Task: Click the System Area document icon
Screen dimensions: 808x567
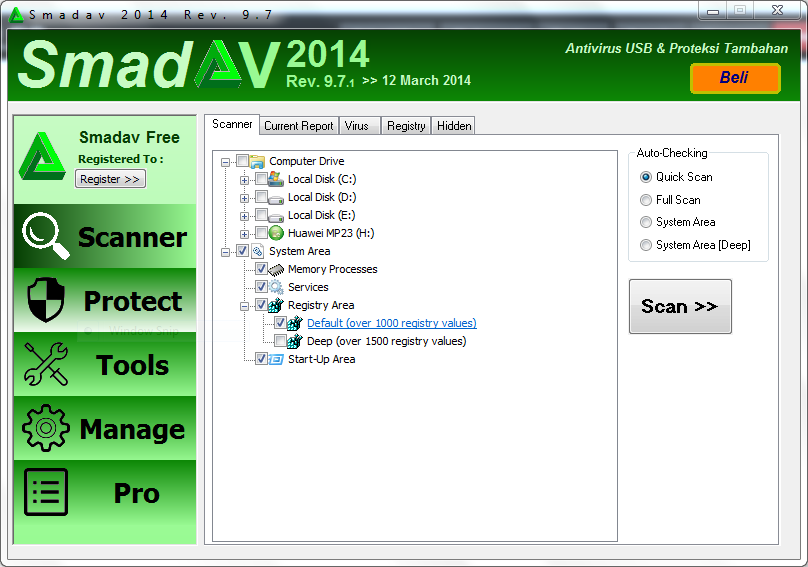Action: [257, 251]
